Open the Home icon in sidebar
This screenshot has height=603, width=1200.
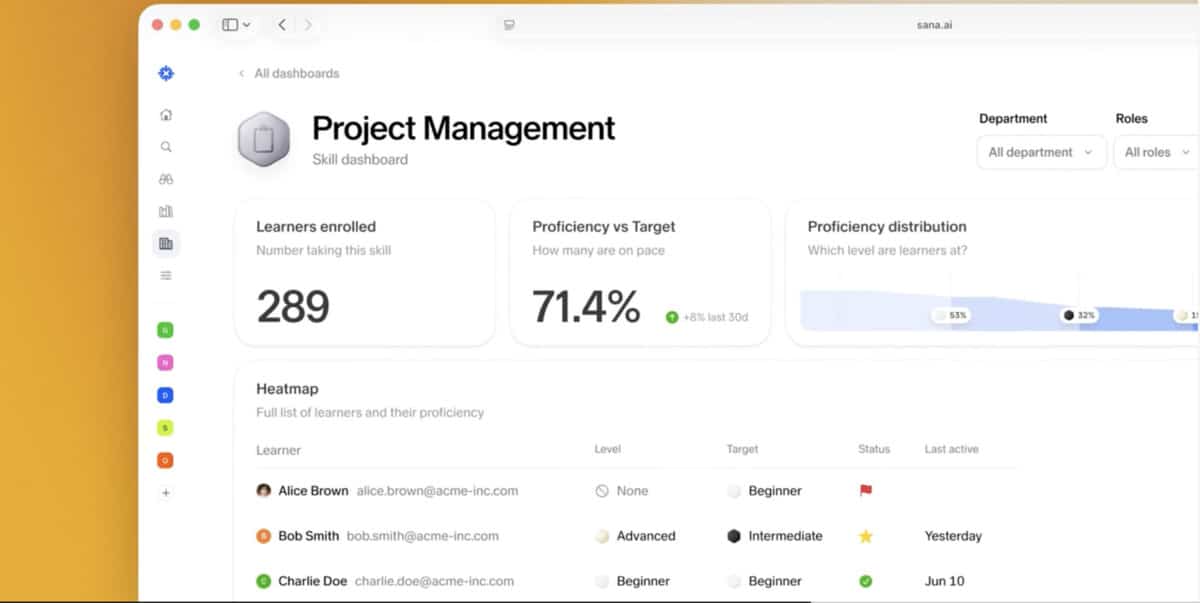coord(166,115)
